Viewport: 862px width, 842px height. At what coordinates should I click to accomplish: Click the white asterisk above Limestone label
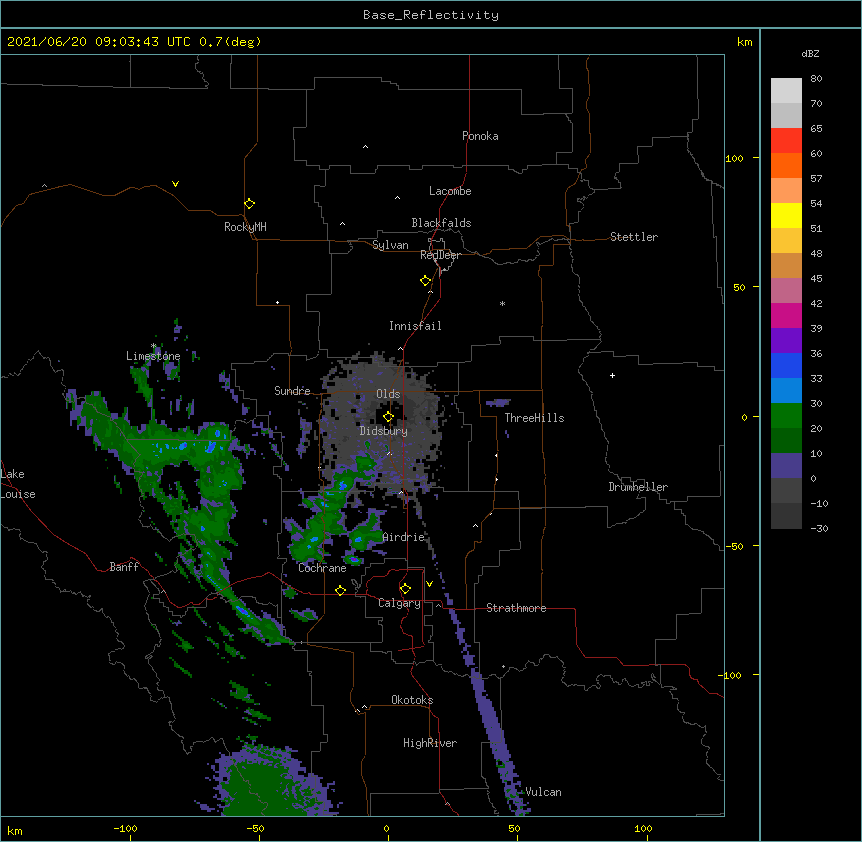(154, 346)
